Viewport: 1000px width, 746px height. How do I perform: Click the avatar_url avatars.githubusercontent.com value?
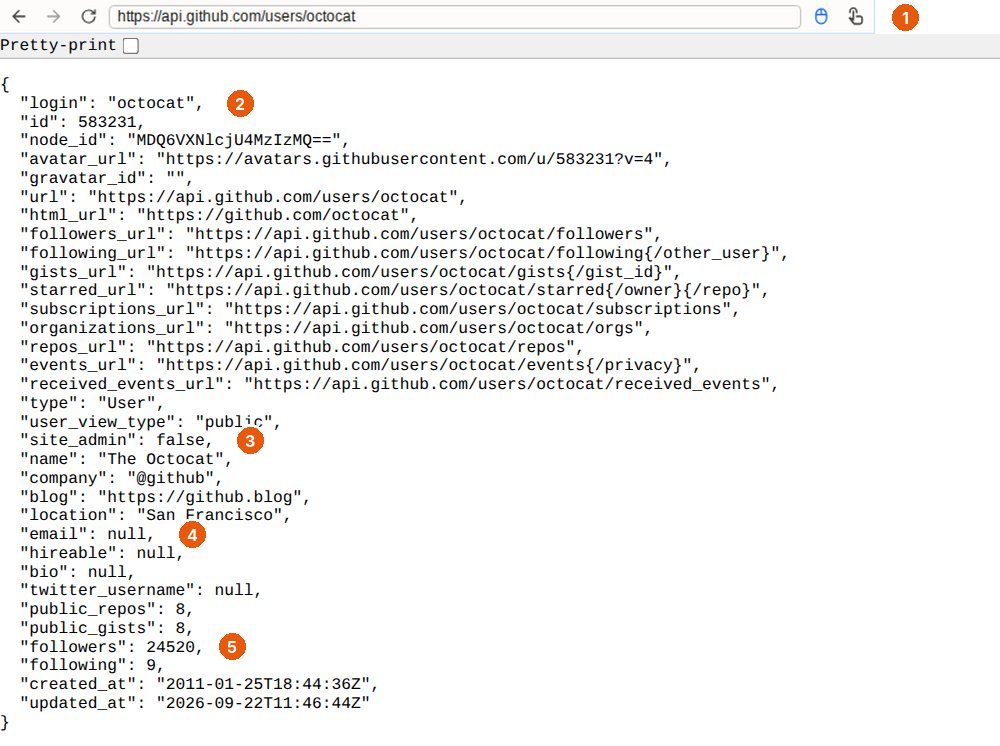pyautogui.click(x=409, y=159)
